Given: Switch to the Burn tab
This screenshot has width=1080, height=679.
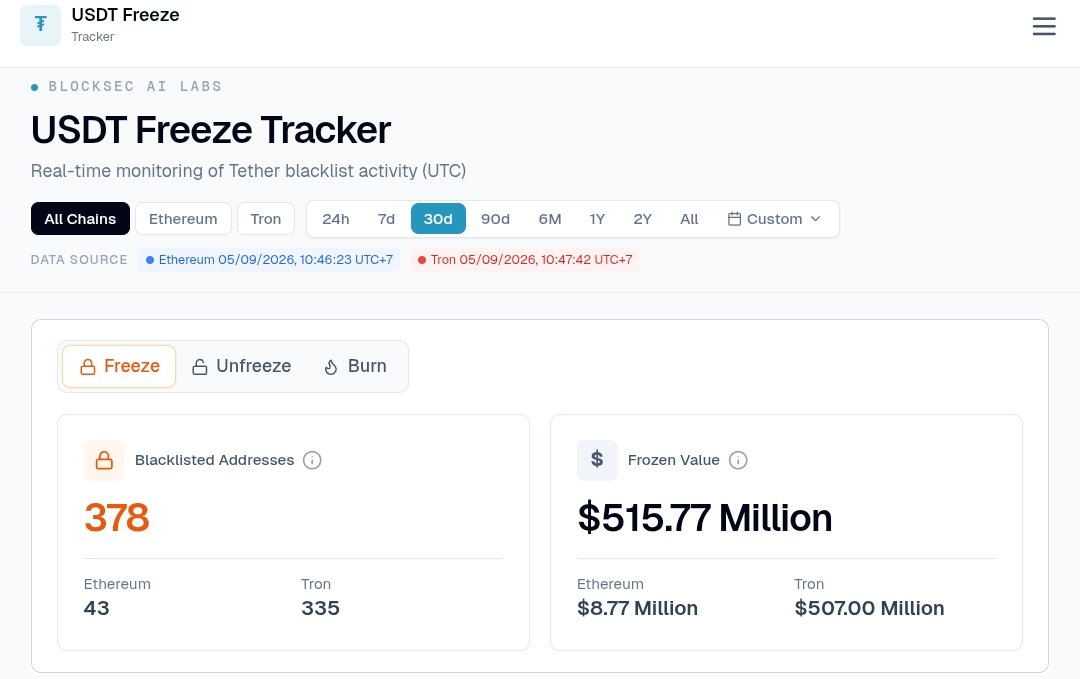Looking at the screenshot, I should pos(355,366).
